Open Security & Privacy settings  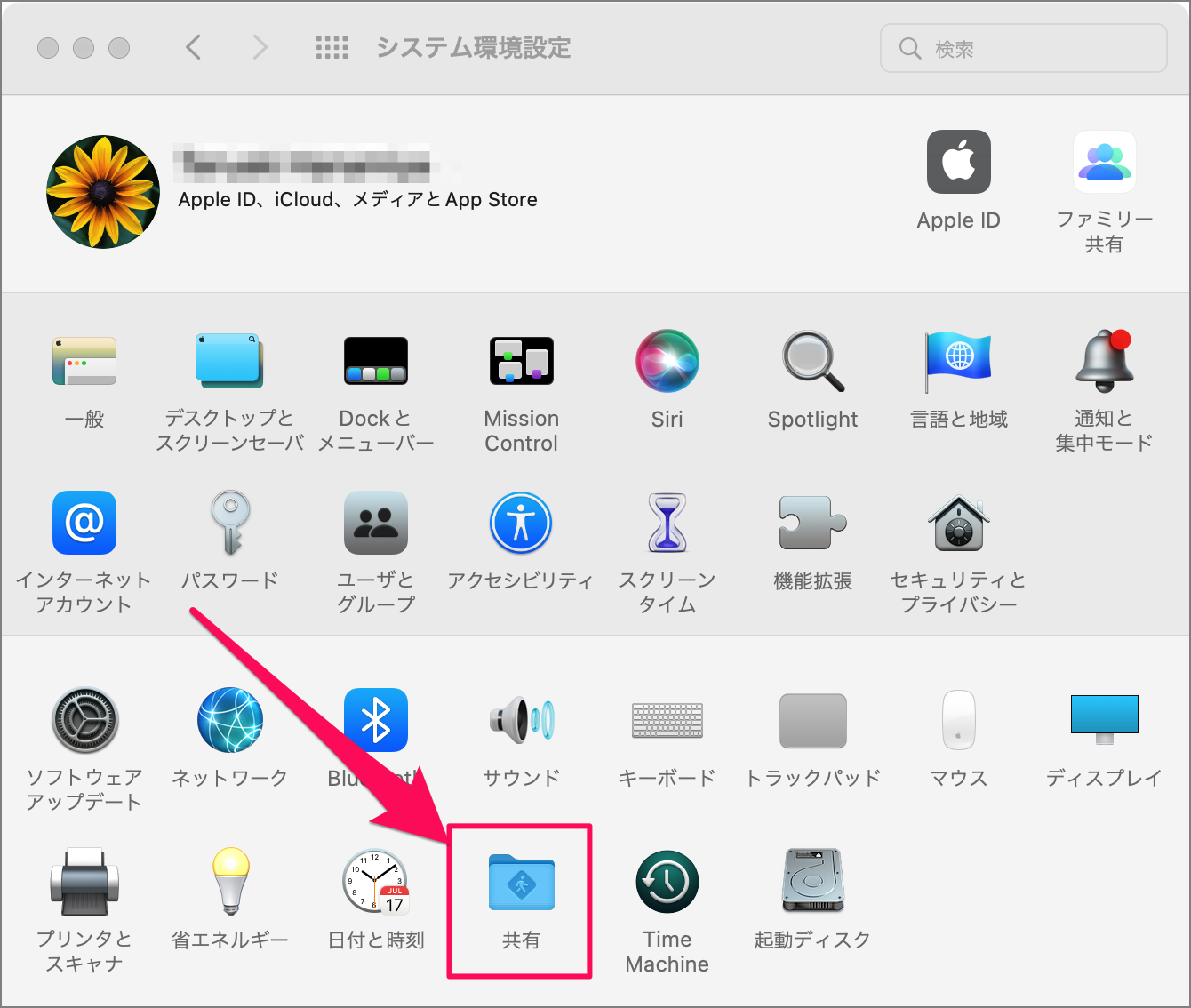pyautogui.click(x=958, y=524)
